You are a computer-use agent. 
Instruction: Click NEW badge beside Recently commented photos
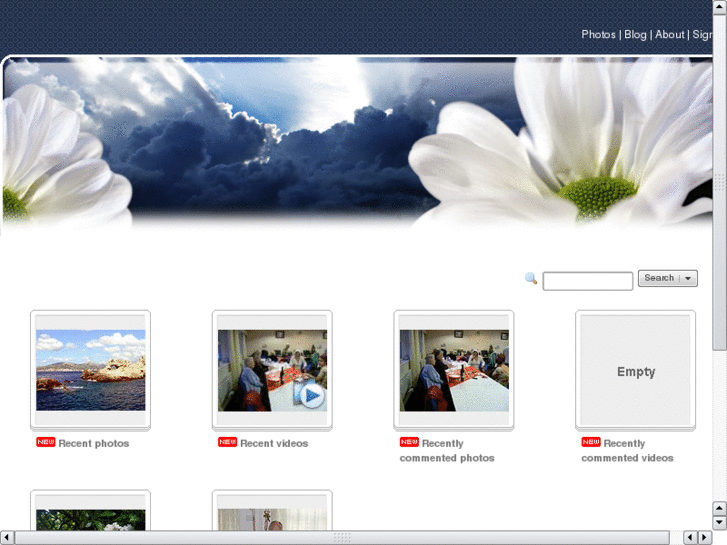pyautogui.click(x=409, y=442)
